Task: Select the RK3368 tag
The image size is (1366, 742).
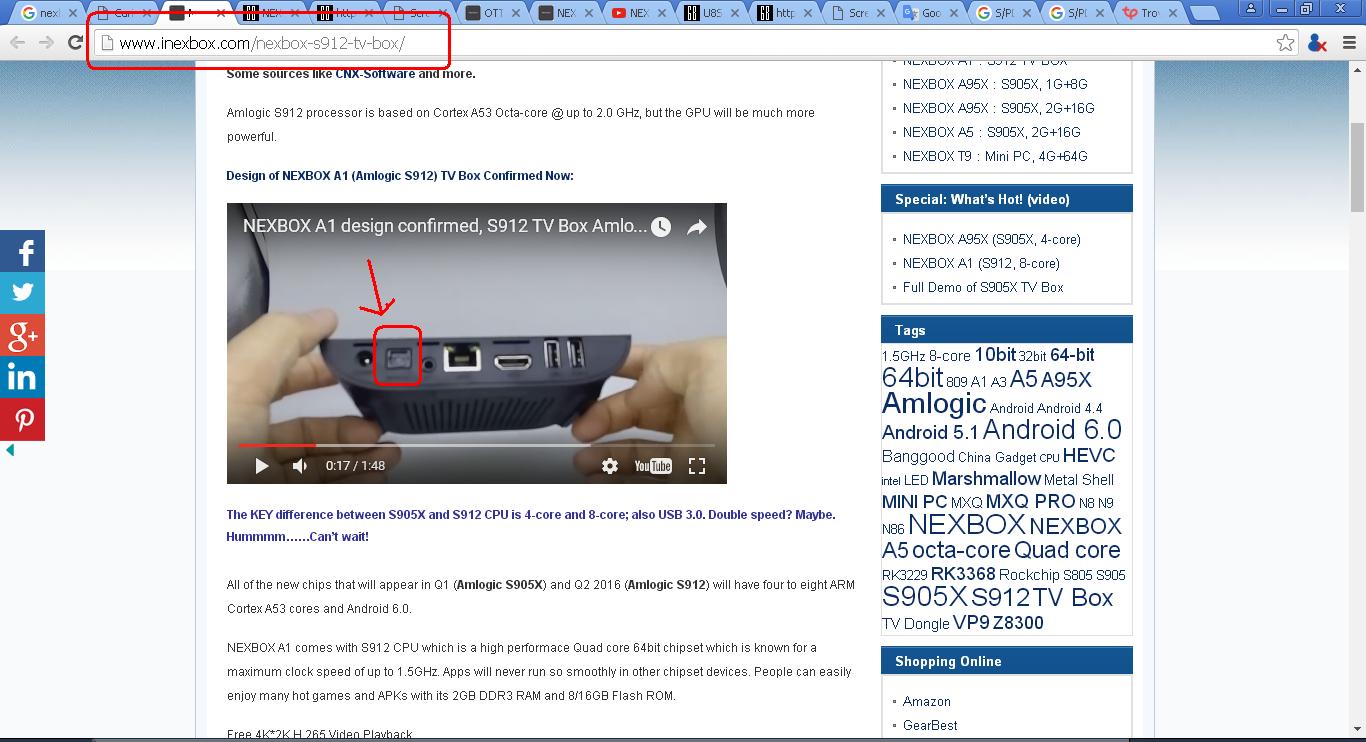Action: 963,574
